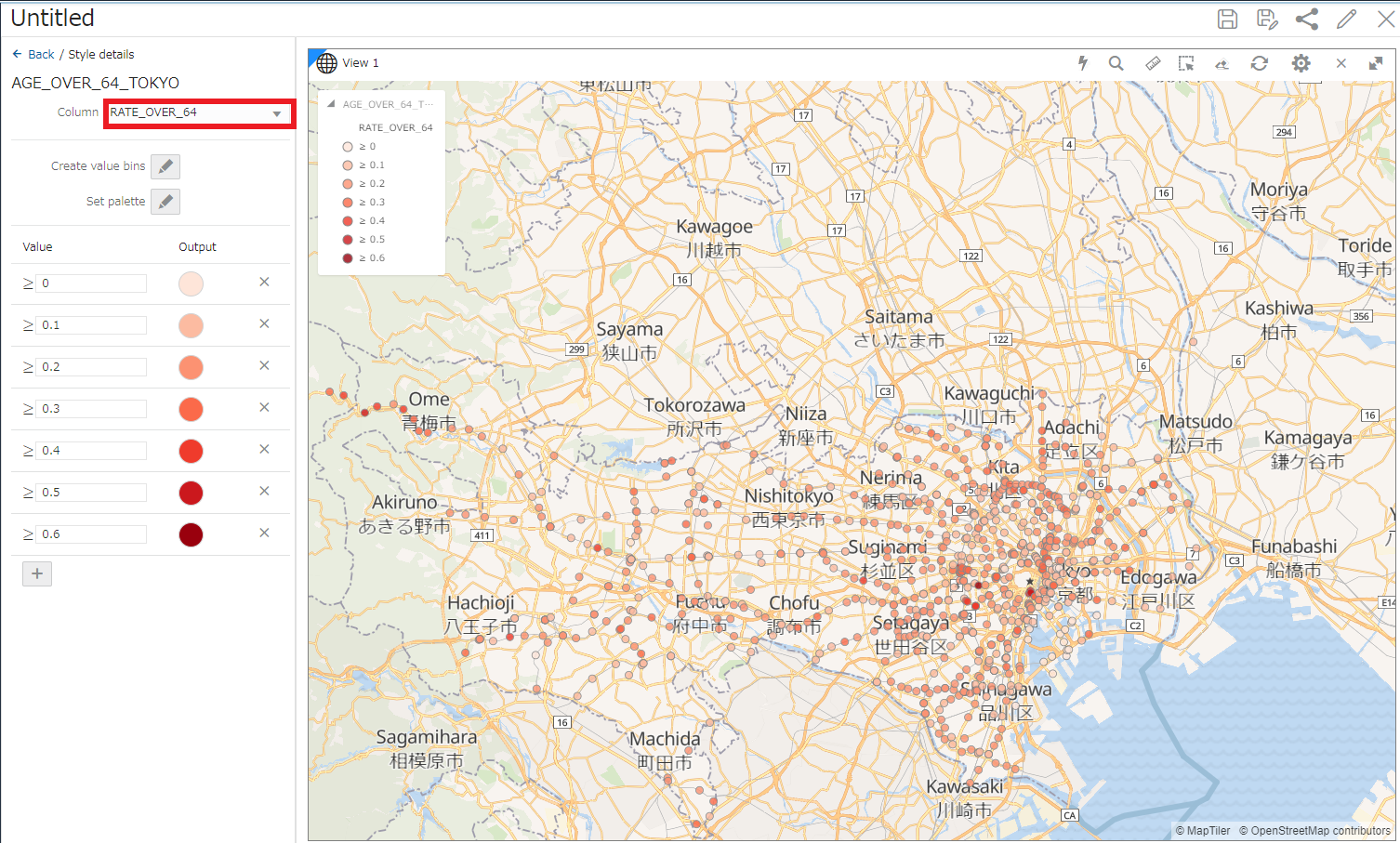Pick the color swatch for value 0.6

pyautogui.click(x=191, y=534)
